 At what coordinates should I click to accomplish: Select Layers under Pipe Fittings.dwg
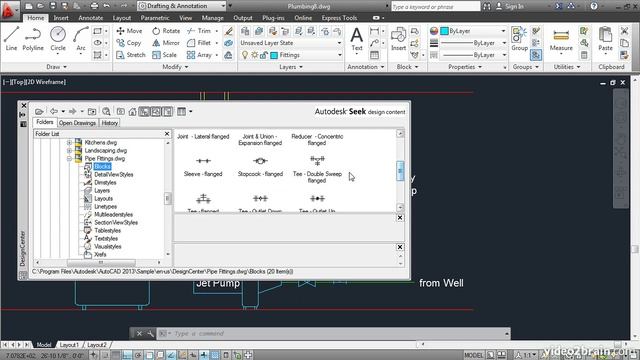[x=102, y=190]
